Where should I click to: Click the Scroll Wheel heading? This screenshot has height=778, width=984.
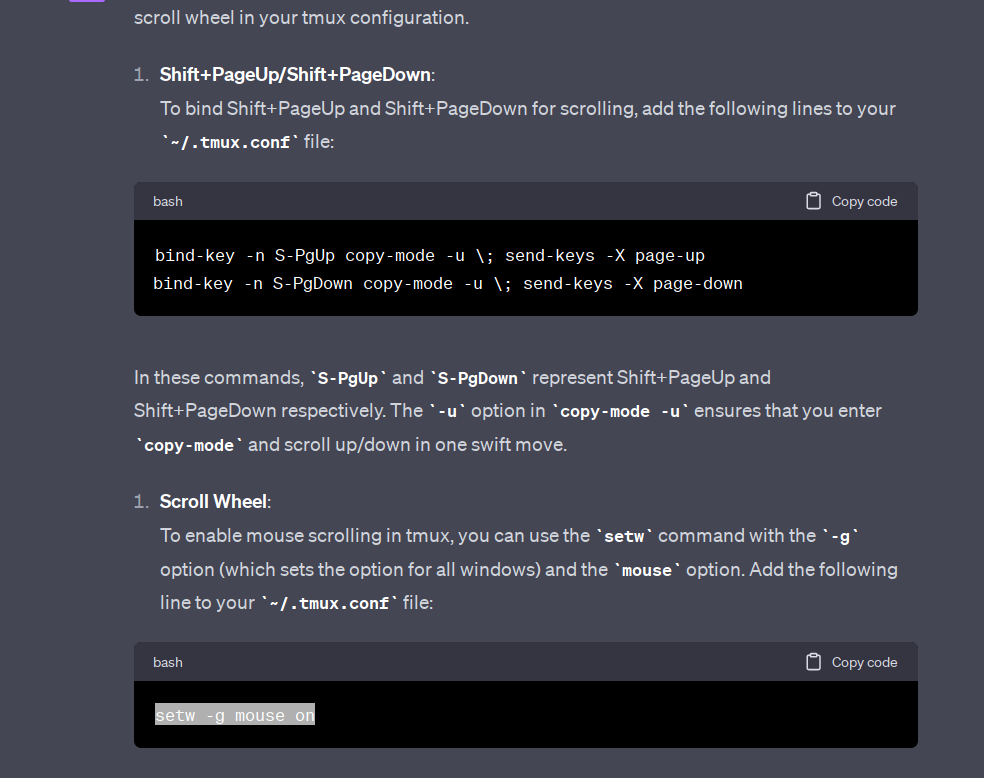pyautogui.click(x=215, y=502)
